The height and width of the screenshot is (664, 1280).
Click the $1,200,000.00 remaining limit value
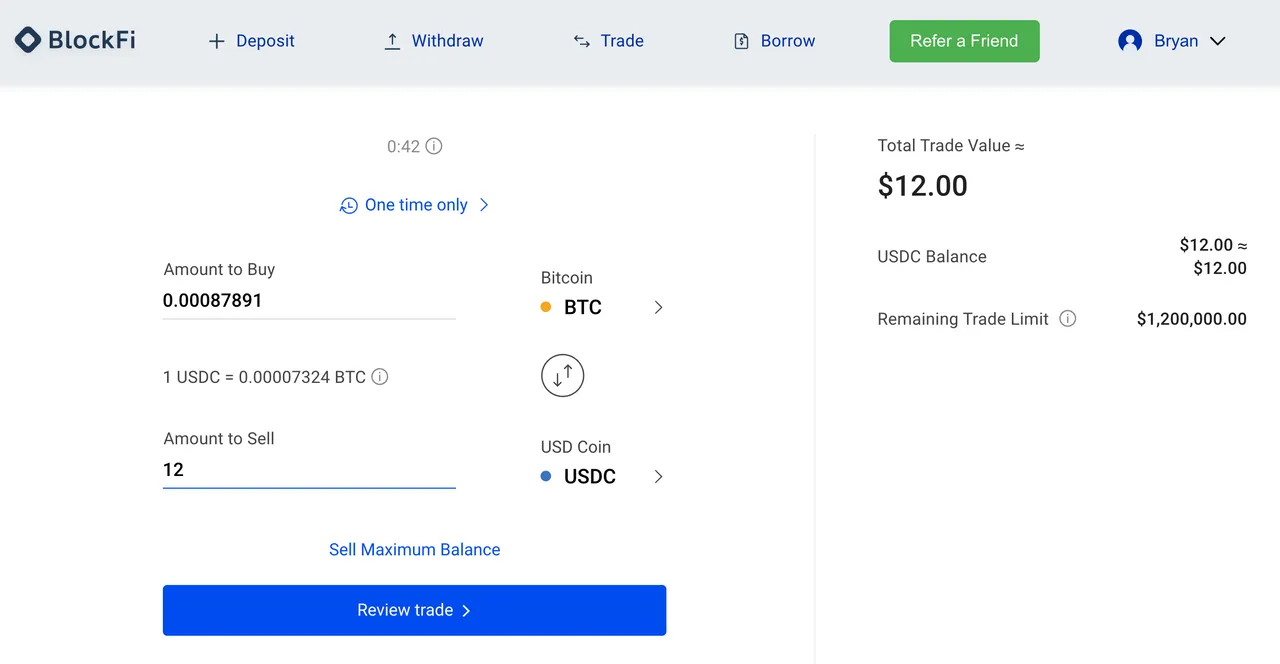click(1192, 319)
